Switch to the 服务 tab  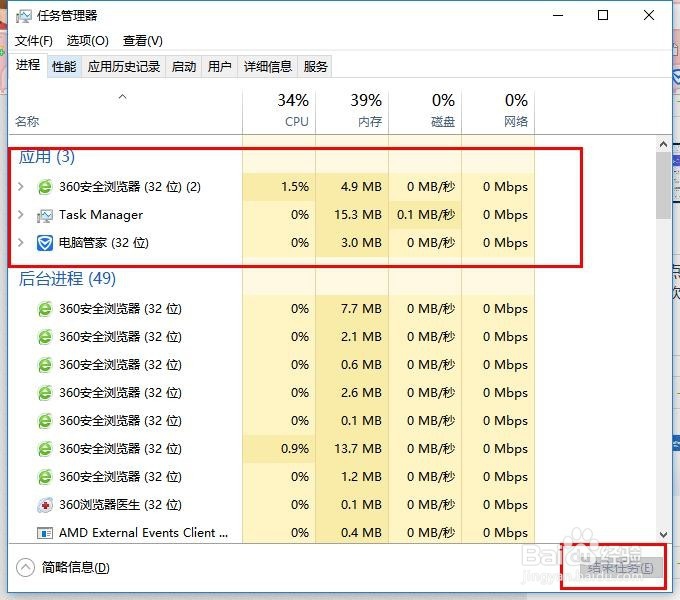pos(315,67)
